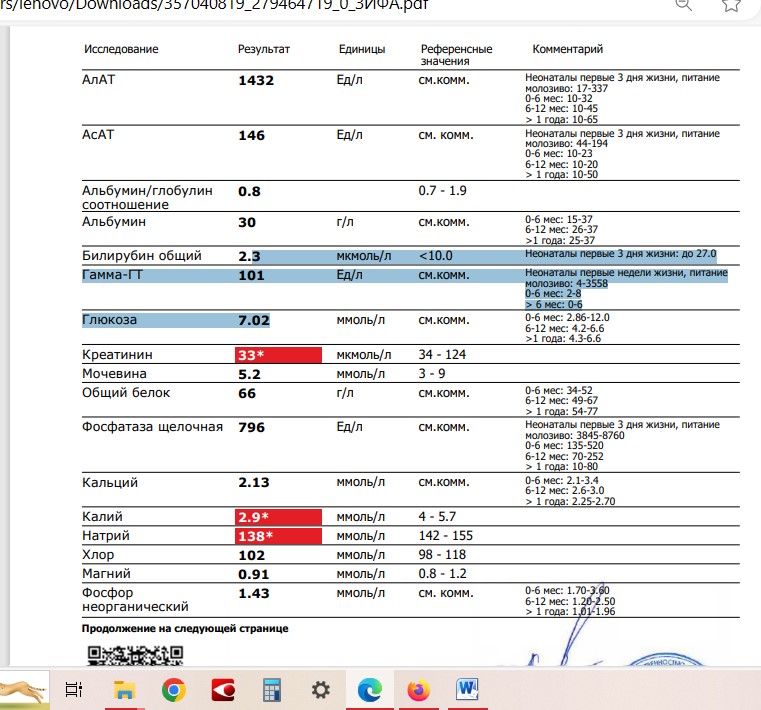Select the Альбумин result value 30
761x710 pixels.
coord(247,222)
